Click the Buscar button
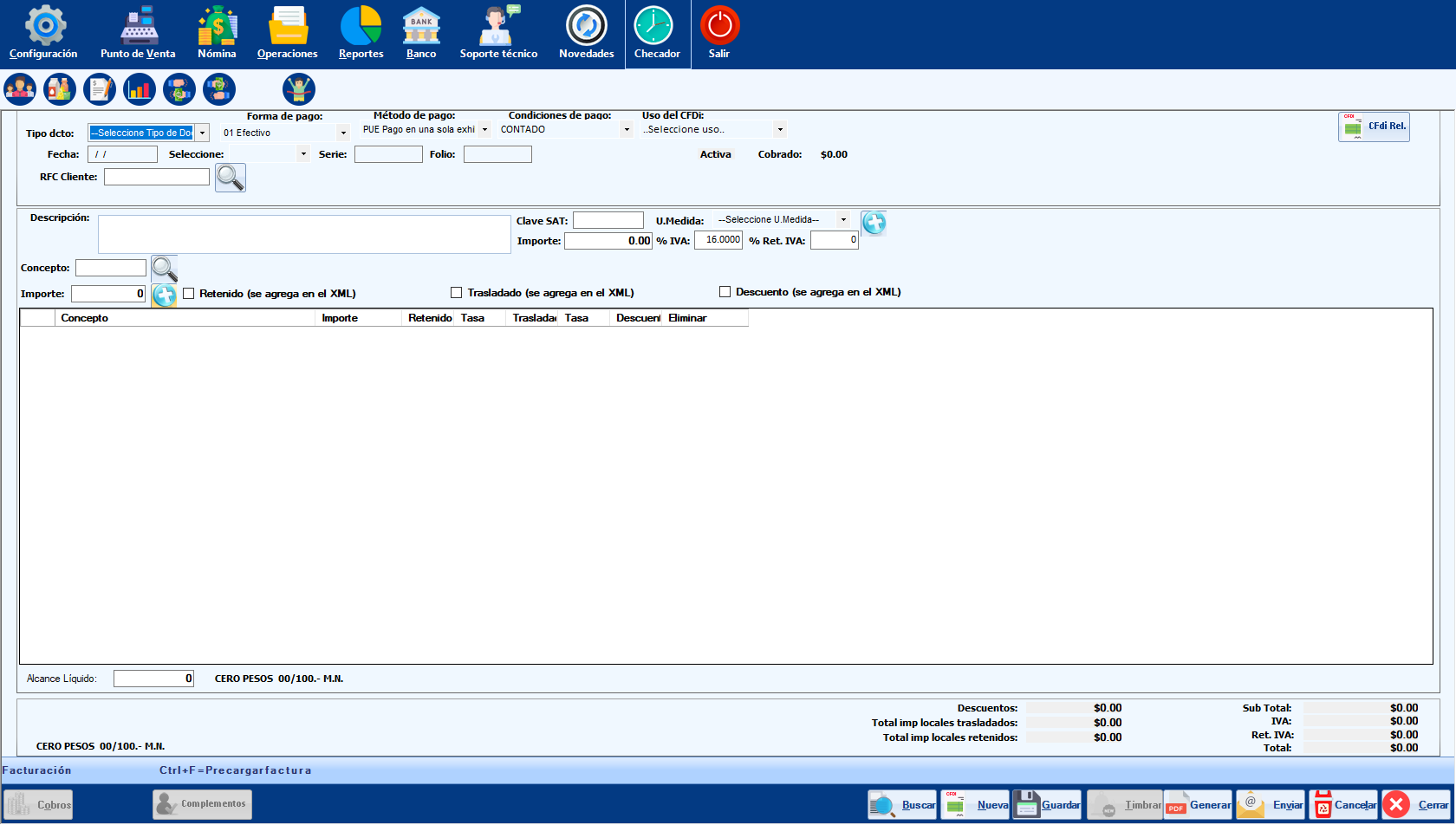This screenshot has width=1456, height=825. 903,805
